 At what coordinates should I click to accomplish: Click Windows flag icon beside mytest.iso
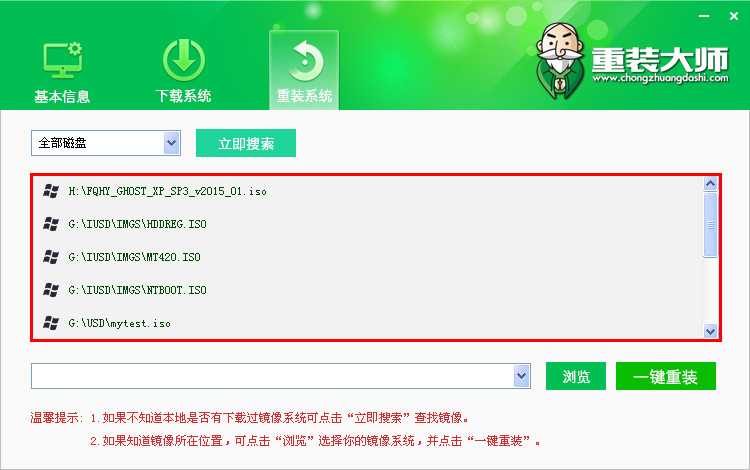coord(51,323)
